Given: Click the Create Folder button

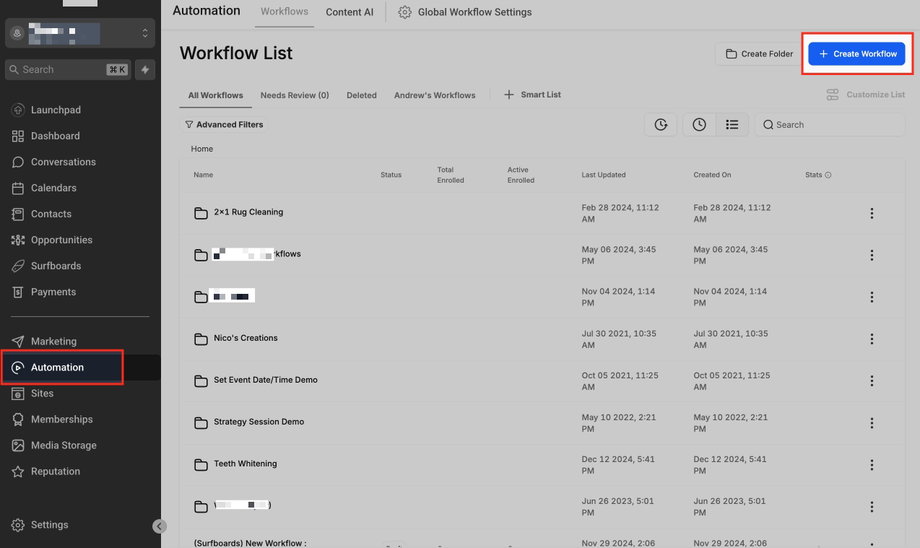Looking at the screenshot, I should (x=759, y=53).
